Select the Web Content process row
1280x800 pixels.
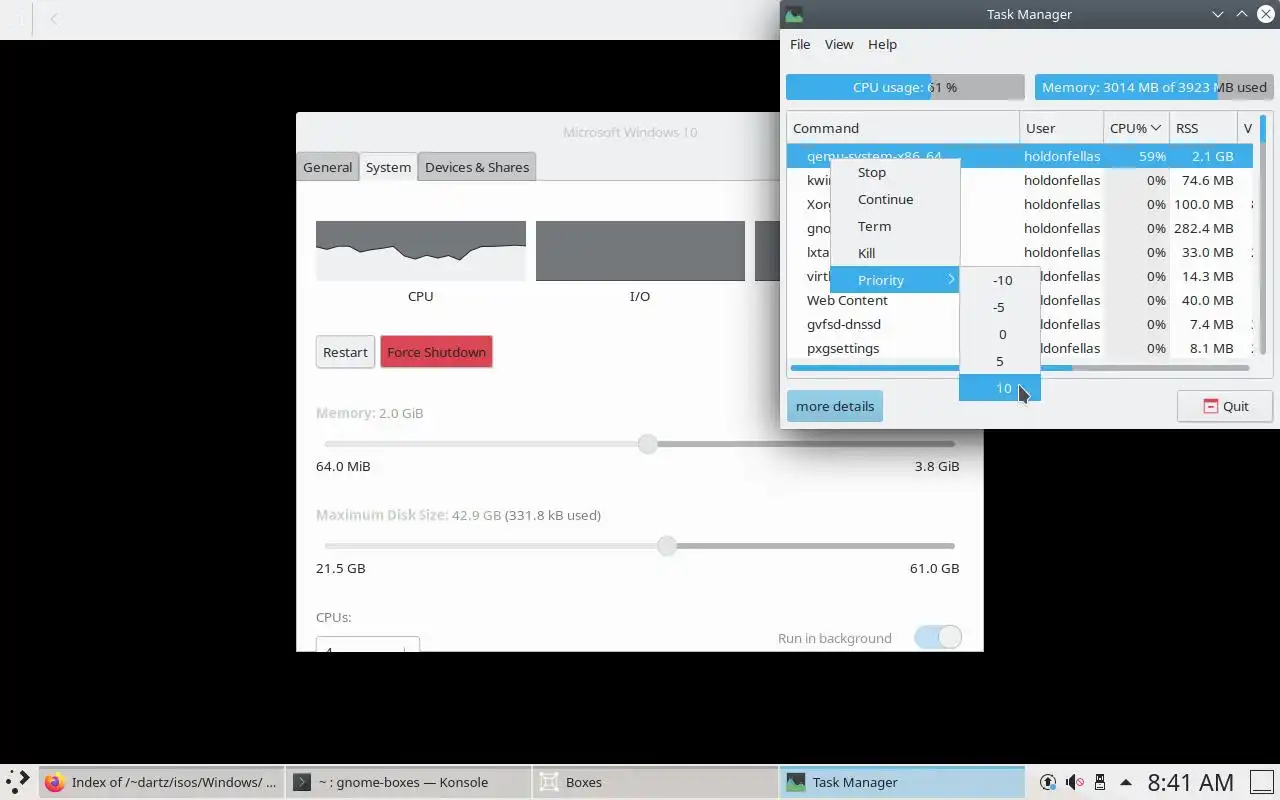(x=1019, y=300)
